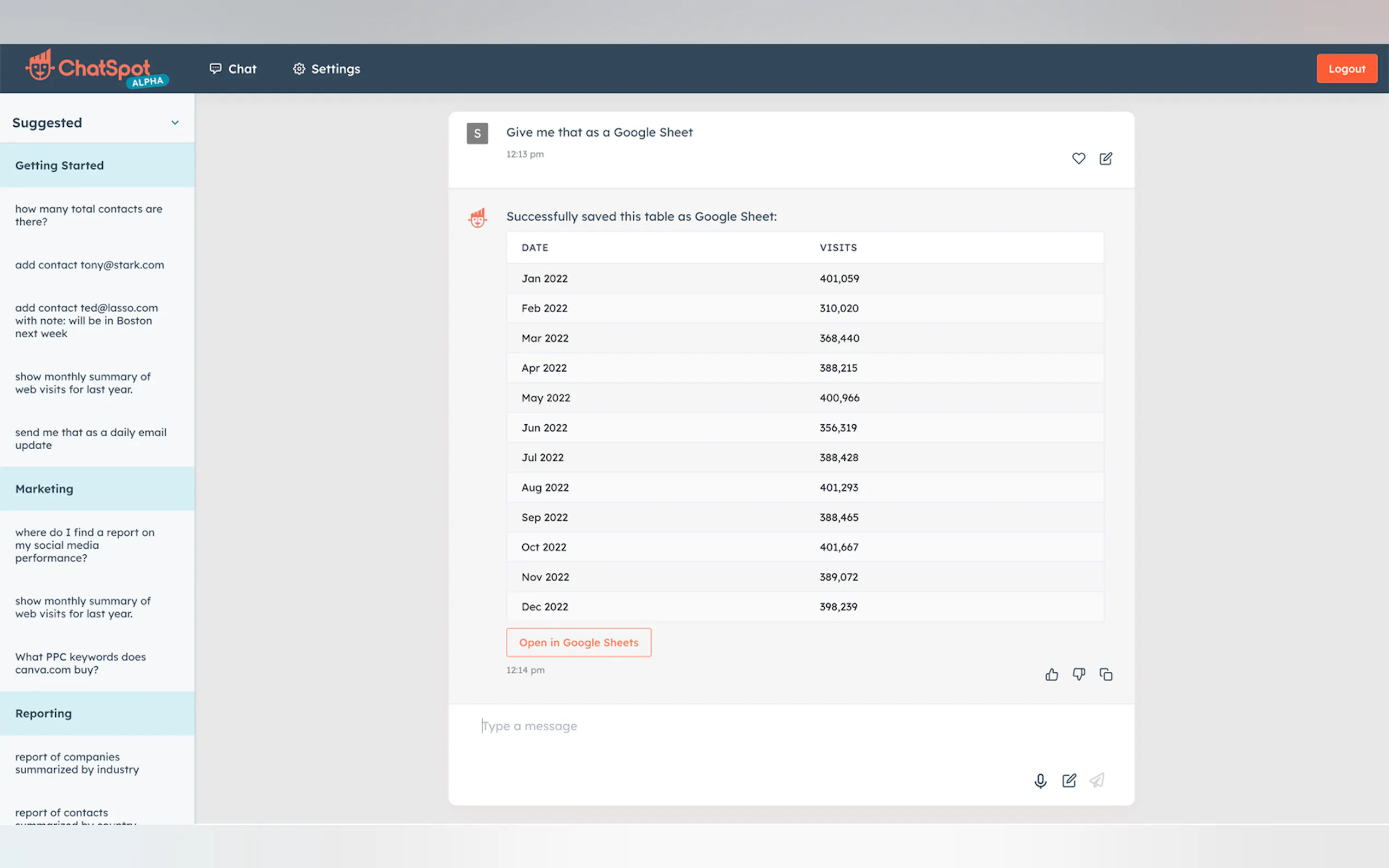Screen dimensions: 1389x868
Task: Click the microphone voice input icon
Action: [x=1040, y=781]
